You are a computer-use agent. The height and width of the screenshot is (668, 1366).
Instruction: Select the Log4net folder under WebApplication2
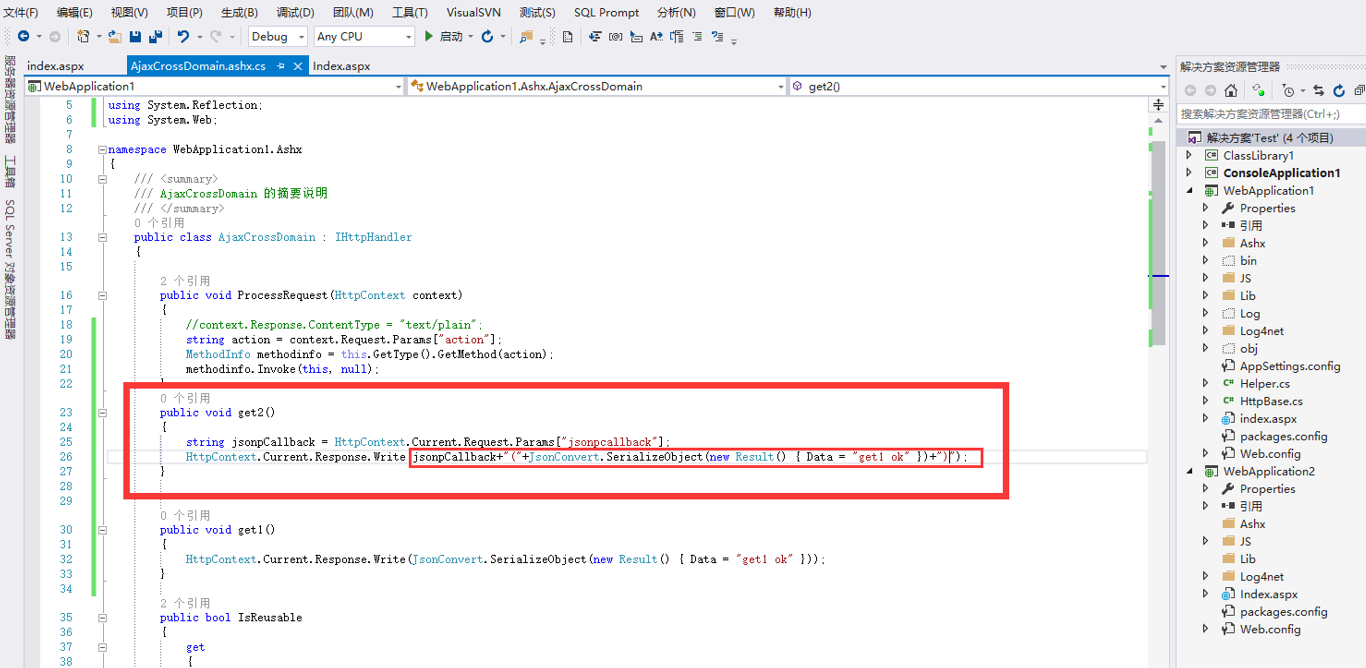tap(1262, 577)
